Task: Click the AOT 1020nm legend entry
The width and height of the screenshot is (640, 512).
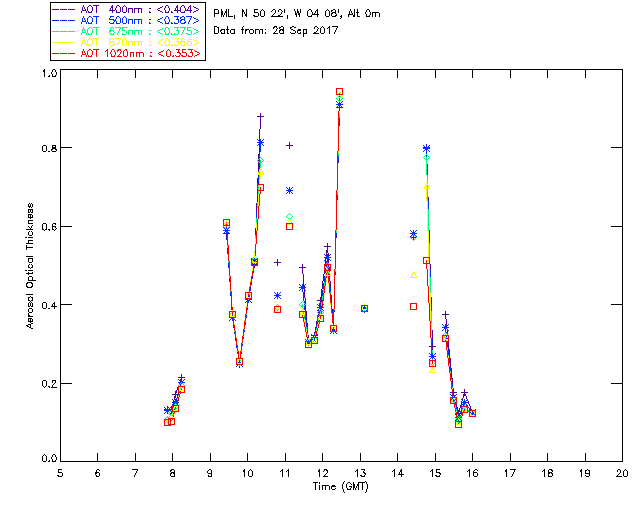Action: pos(127,53)
